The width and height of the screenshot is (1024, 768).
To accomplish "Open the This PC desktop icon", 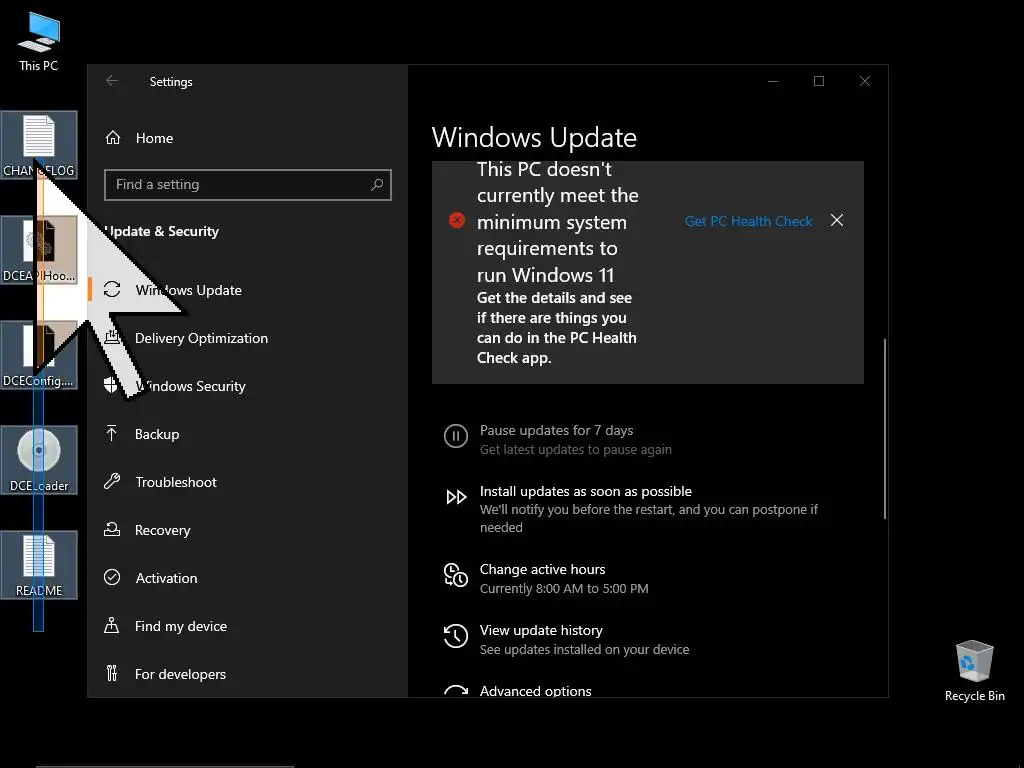I will coord(39,40).
